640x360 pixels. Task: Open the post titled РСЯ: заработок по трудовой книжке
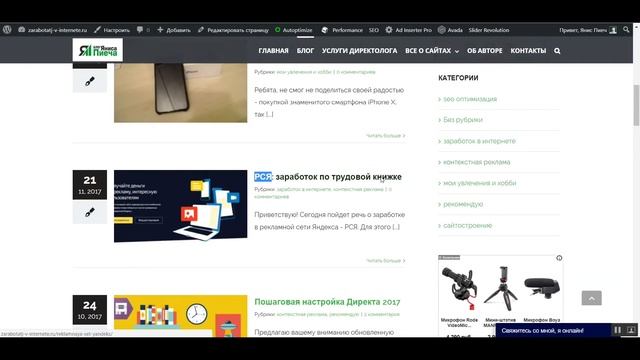(328, 177)
